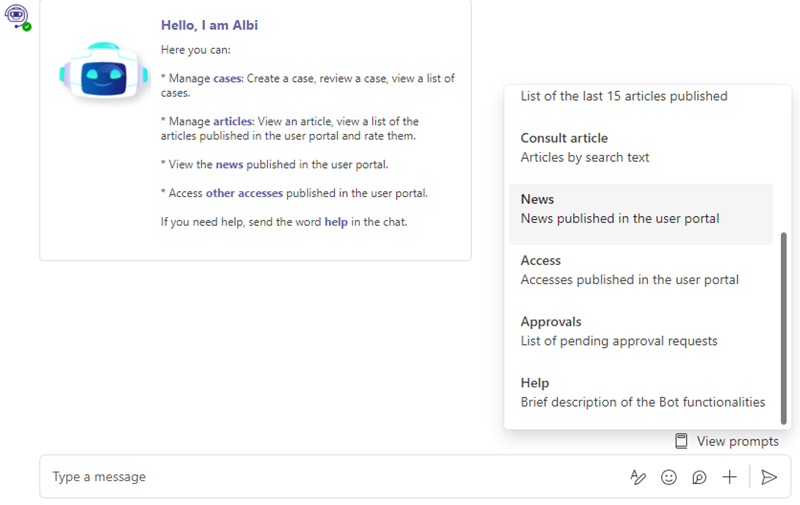Follow the other accesses link
Screen dimensions: 800x505
click(244, 193)
